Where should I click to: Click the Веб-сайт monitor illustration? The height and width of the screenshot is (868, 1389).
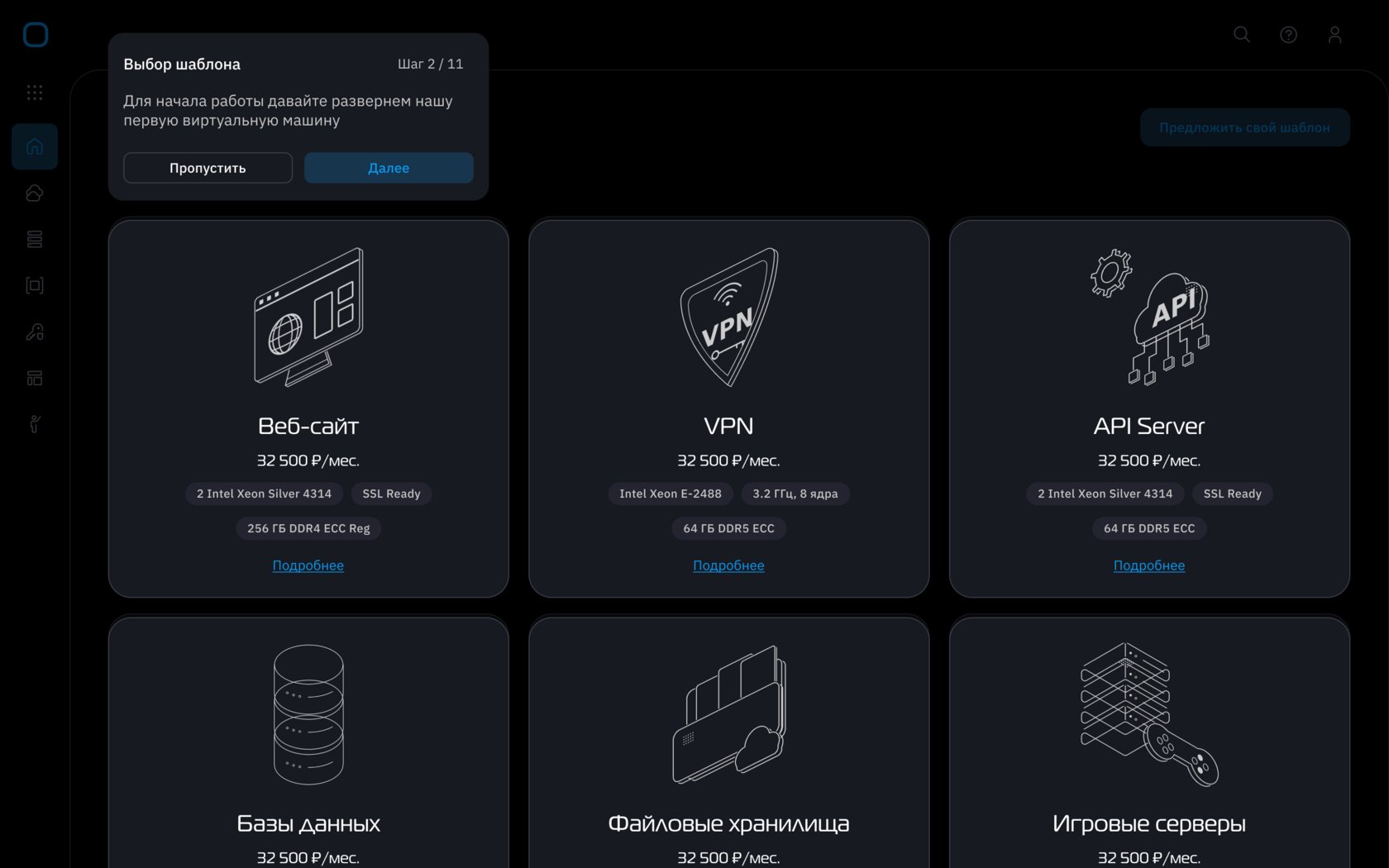pyautogui.click(x=308, y=317)
